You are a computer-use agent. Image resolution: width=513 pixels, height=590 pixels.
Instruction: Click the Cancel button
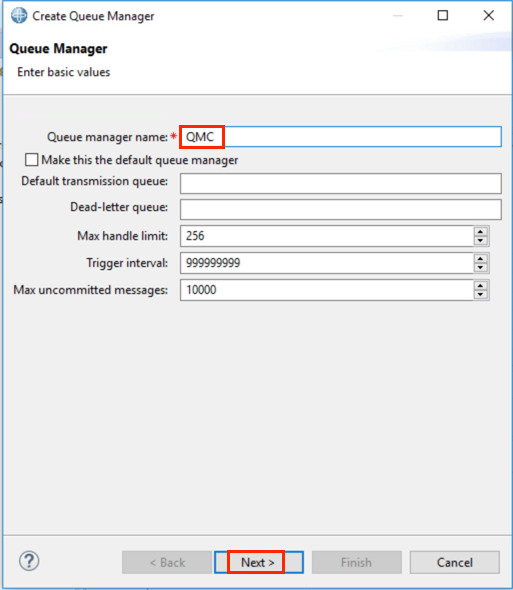click(455, 563)
